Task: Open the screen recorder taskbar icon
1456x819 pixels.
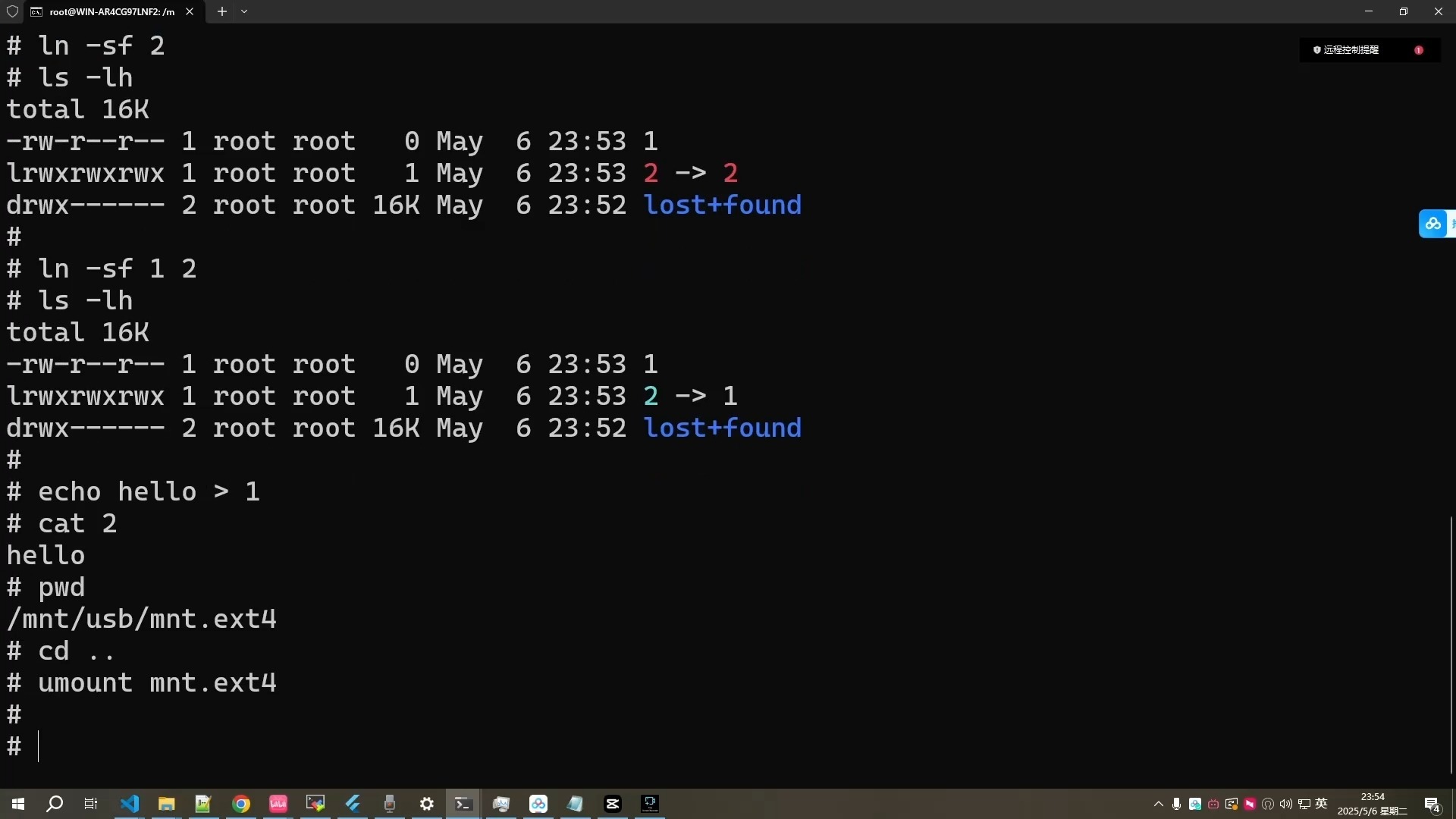Action: pyautogui.click(x=650, y=804)
